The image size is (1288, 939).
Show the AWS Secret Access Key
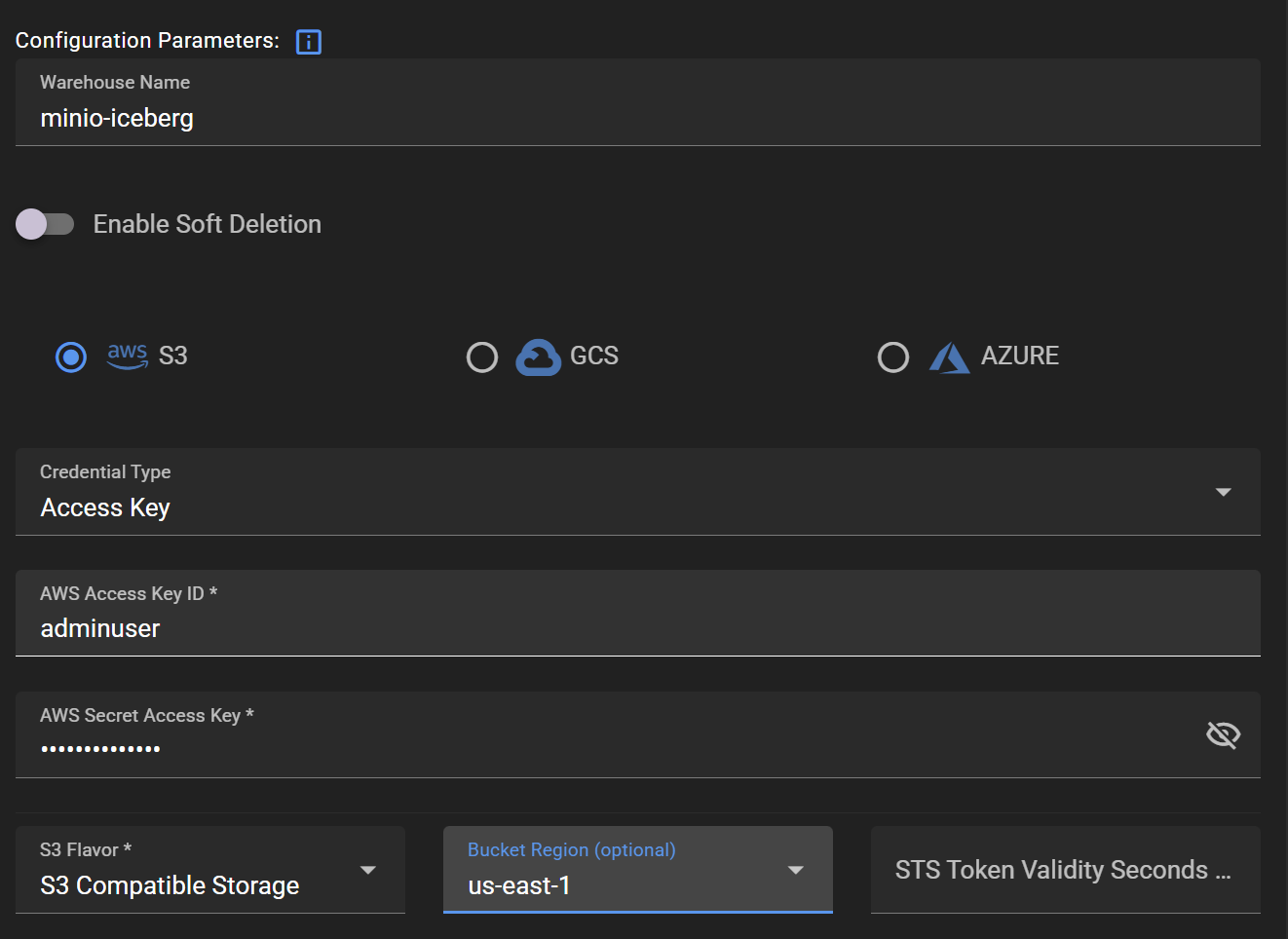click(1223, 734)
